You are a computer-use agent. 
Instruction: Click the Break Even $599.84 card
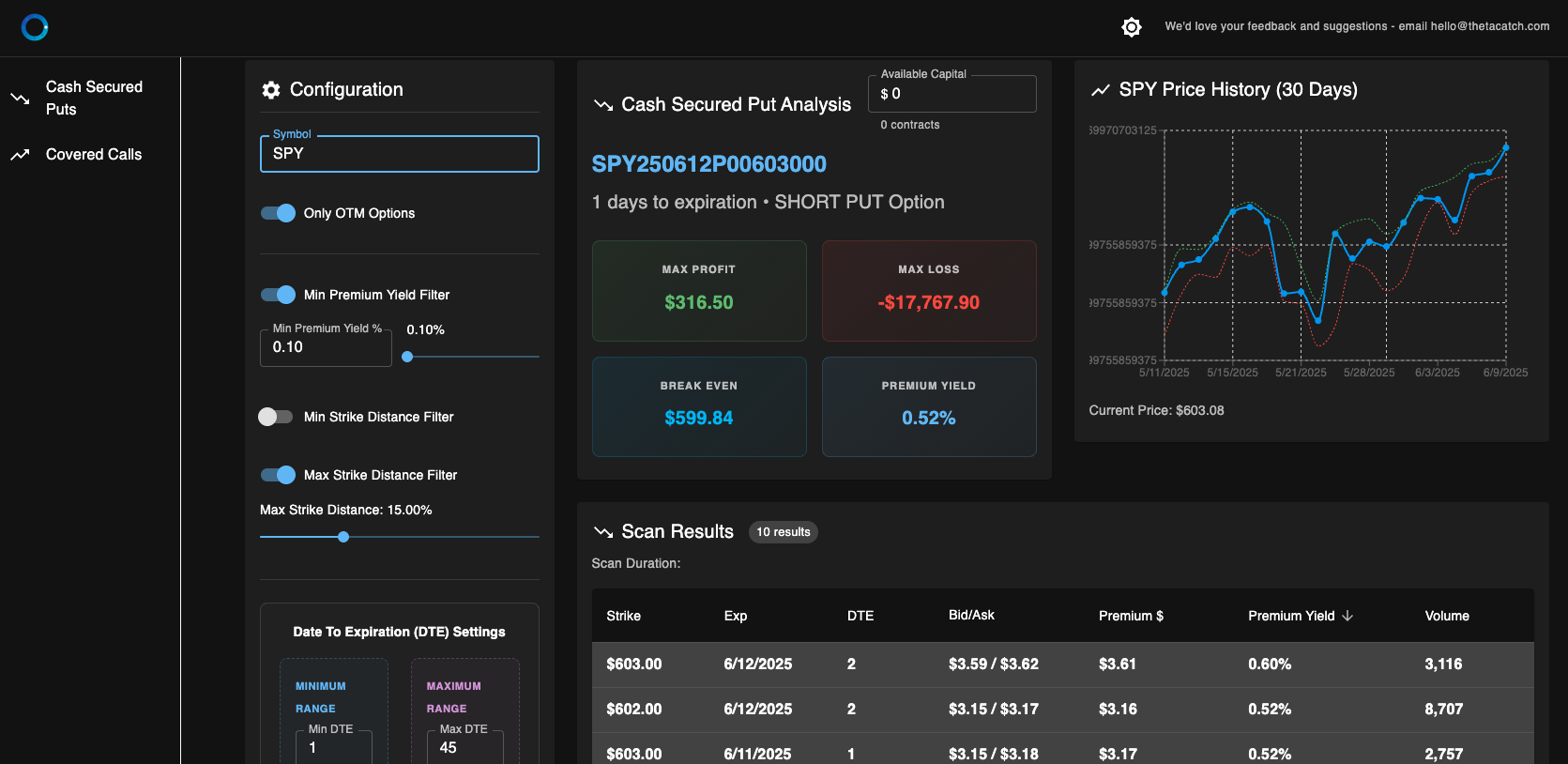[699, 406]
